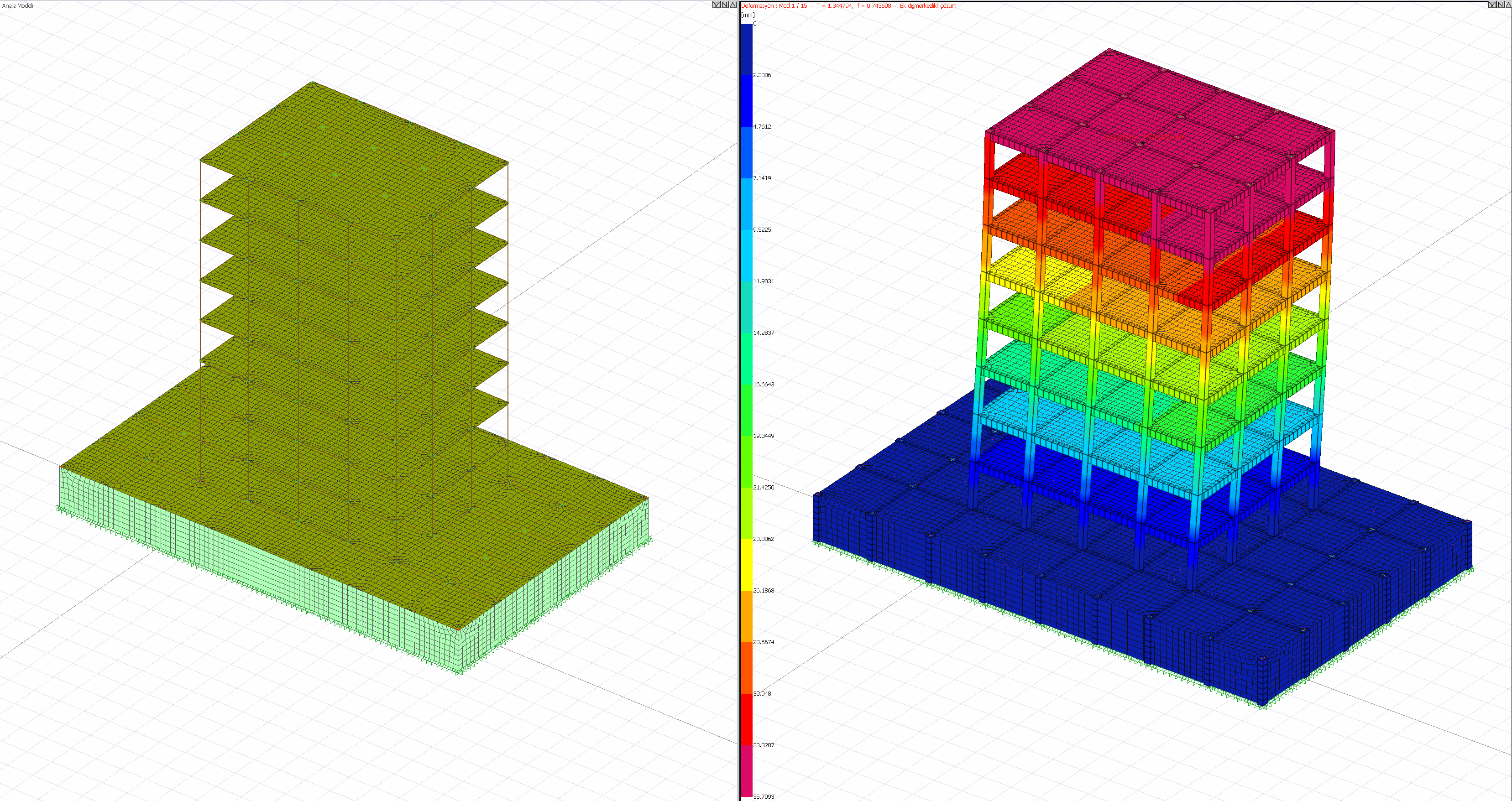
Task: Click the filter funnel icon in the Deformasyon pane
Action: coord(1493,5)
